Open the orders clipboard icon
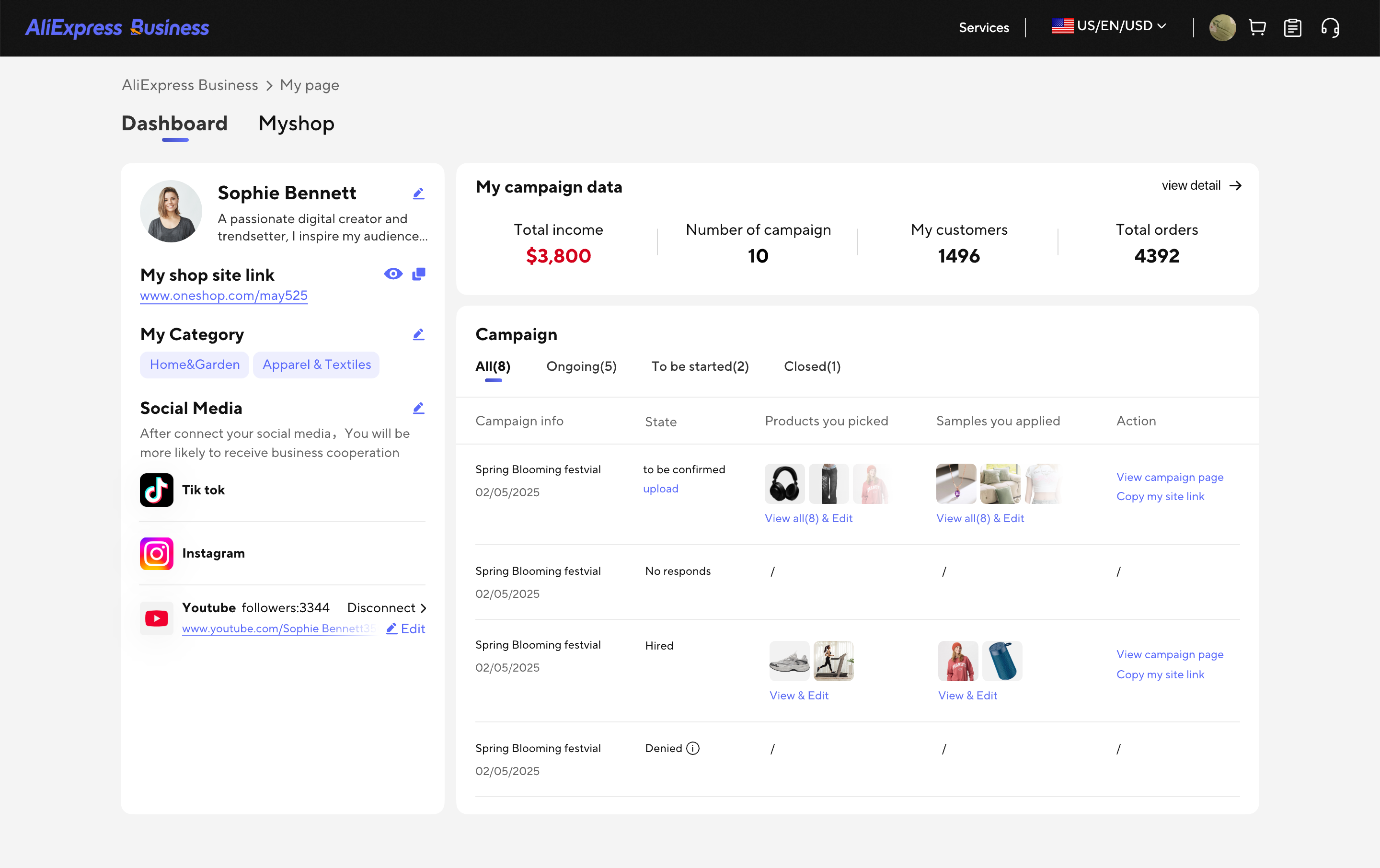Screen dimensions: 1380x868 [1293, 27]
